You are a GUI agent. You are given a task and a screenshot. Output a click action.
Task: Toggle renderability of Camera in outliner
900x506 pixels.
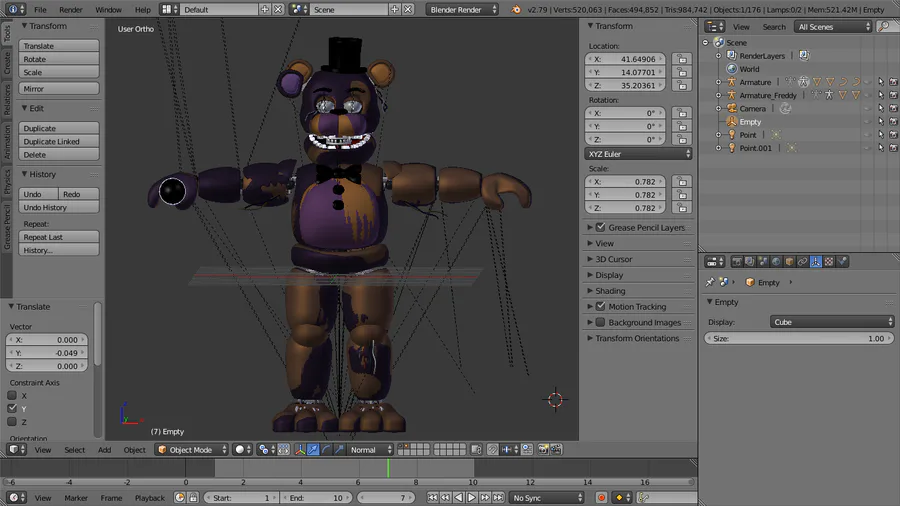tap(893, 108)
